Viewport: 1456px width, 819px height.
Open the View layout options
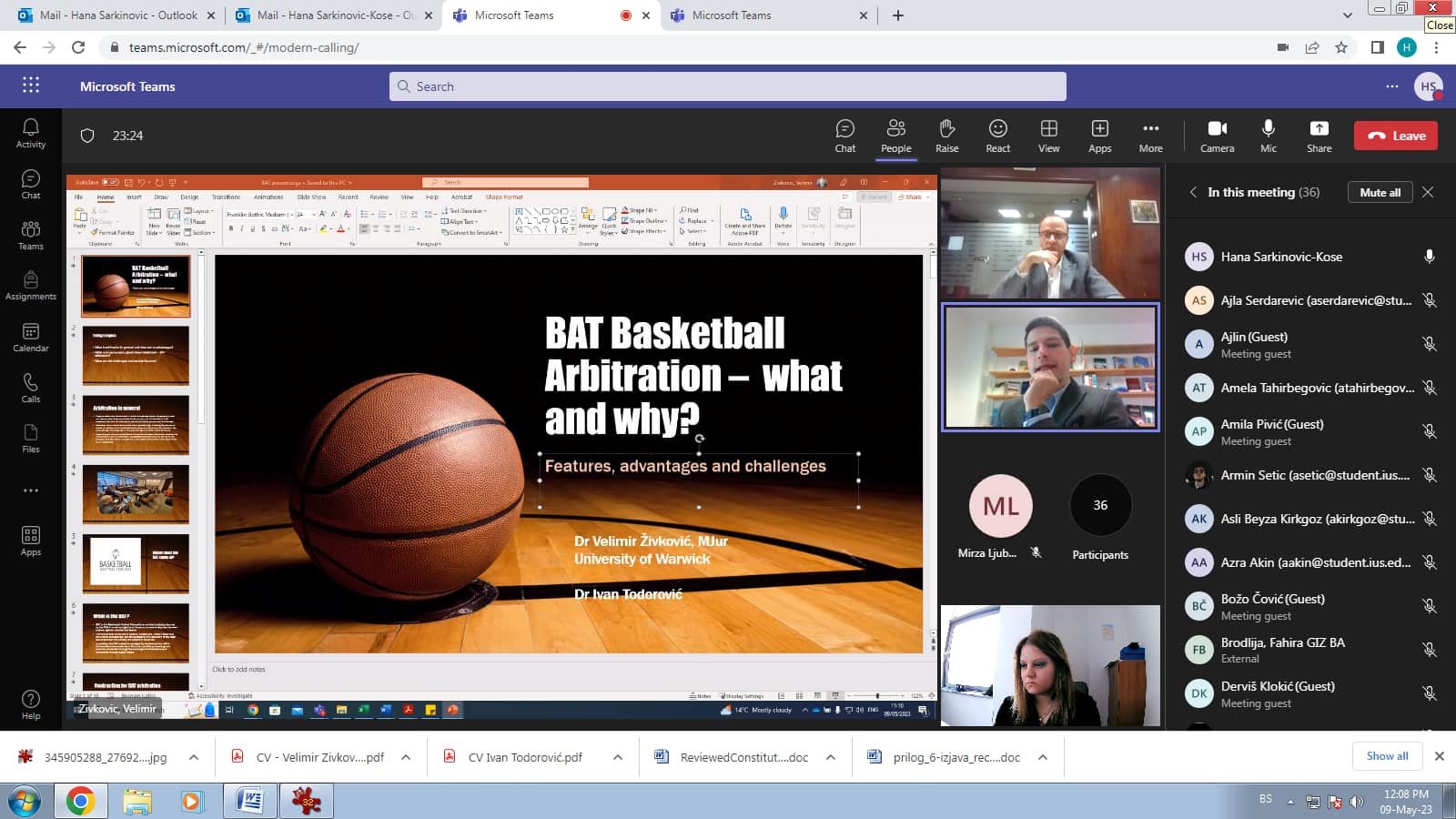(x=1048, y=136)
